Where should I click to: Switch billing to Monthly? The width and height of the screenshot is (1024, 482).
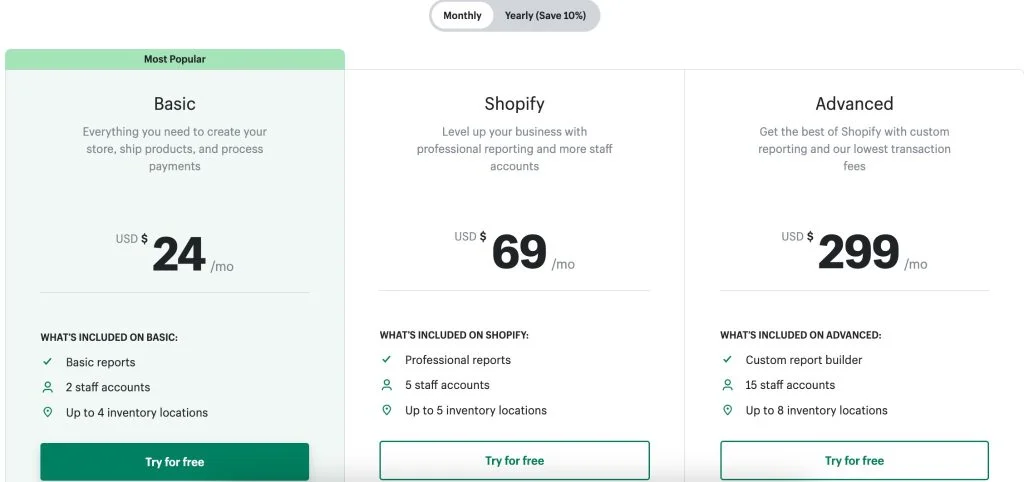(x=462, y=16)
